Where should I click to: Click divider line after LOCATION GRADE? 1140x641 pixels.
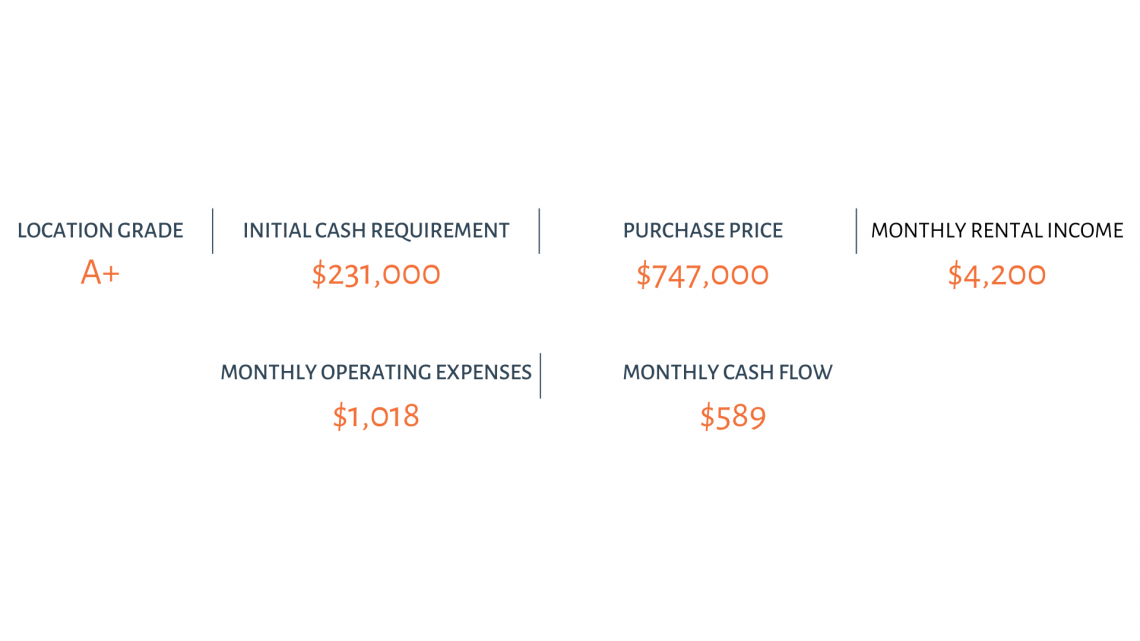click(212, 231)
